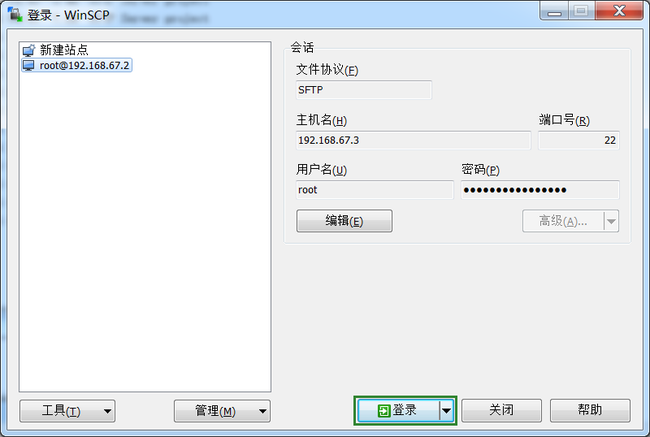Open the dropdown arrow next to 登录
Screen dimensions: 650x437
(x=446, y=410)
